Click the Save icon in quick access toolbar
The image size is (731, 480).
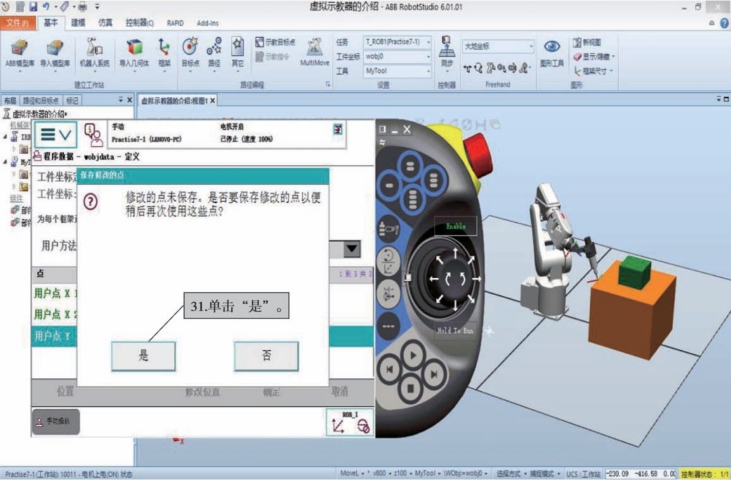point(33,7)
